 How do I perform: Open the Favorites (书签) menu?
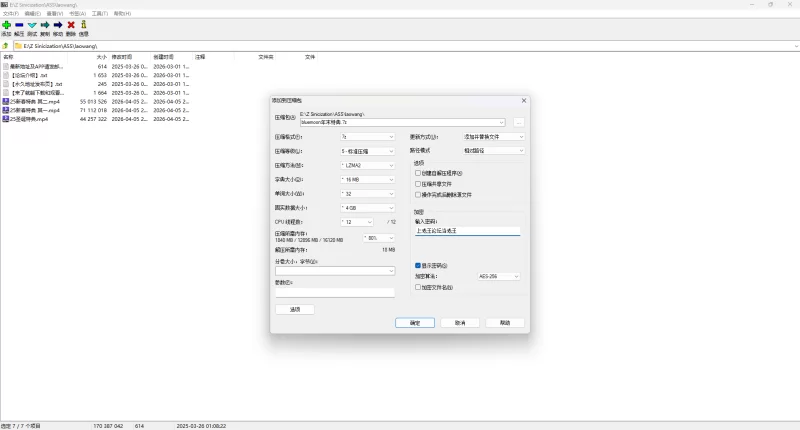tap(77, 14)
